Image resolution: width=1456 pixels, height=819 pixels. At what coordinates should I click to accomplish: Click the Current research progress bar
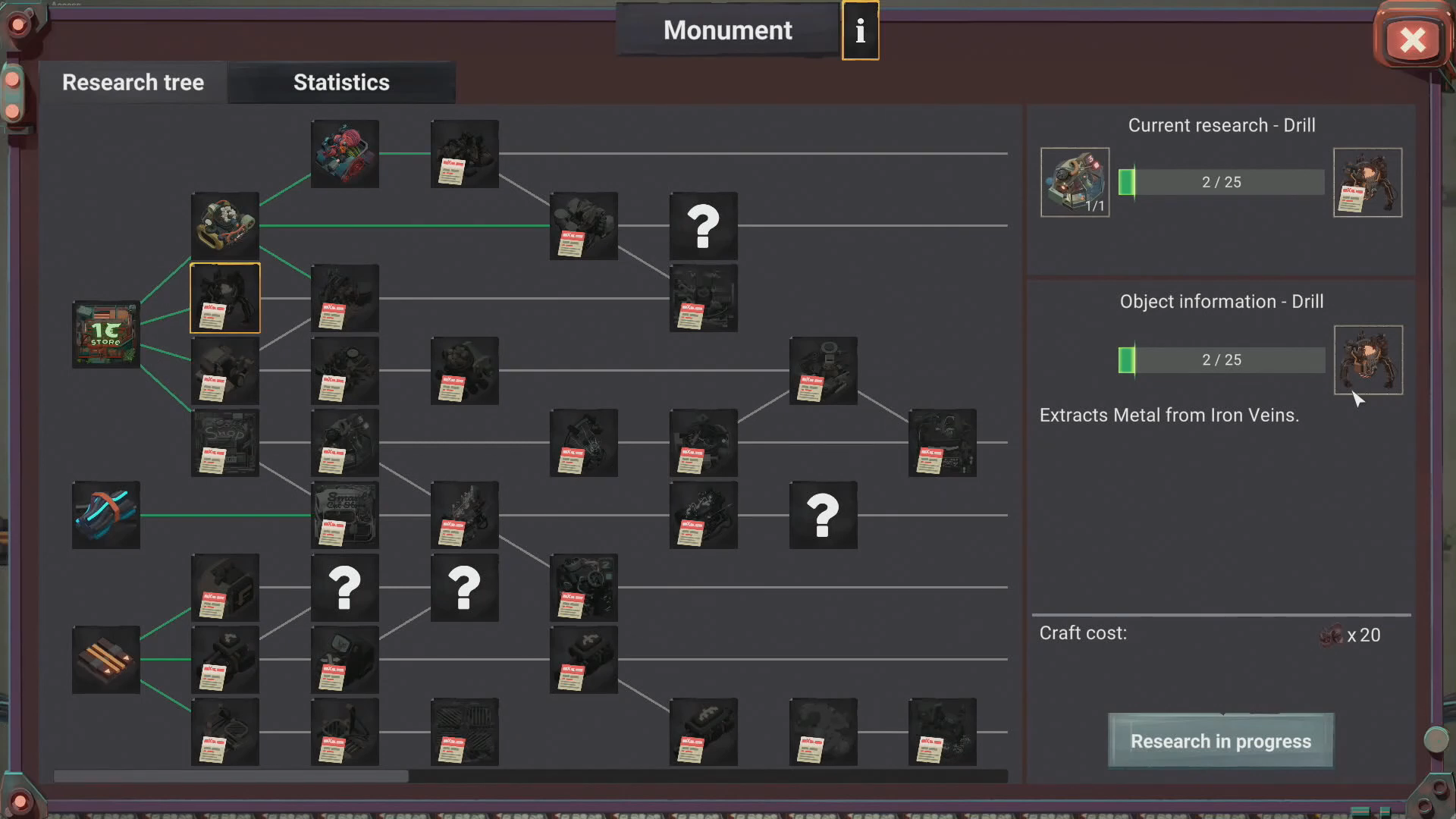(1222, 182)
